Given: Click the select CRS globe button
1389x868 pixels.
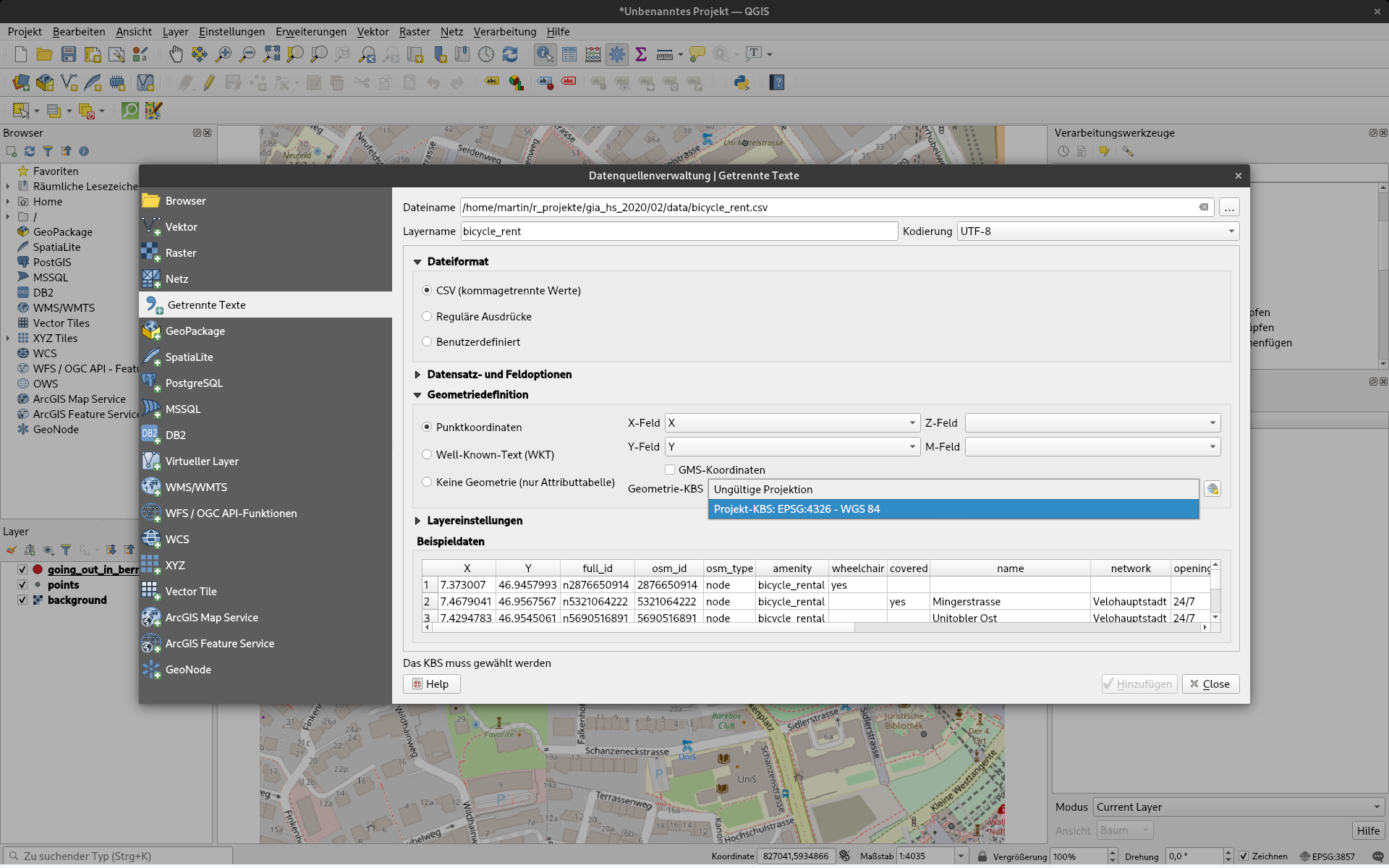Looking at the screenshot, I should click(x=1212, y=490).
